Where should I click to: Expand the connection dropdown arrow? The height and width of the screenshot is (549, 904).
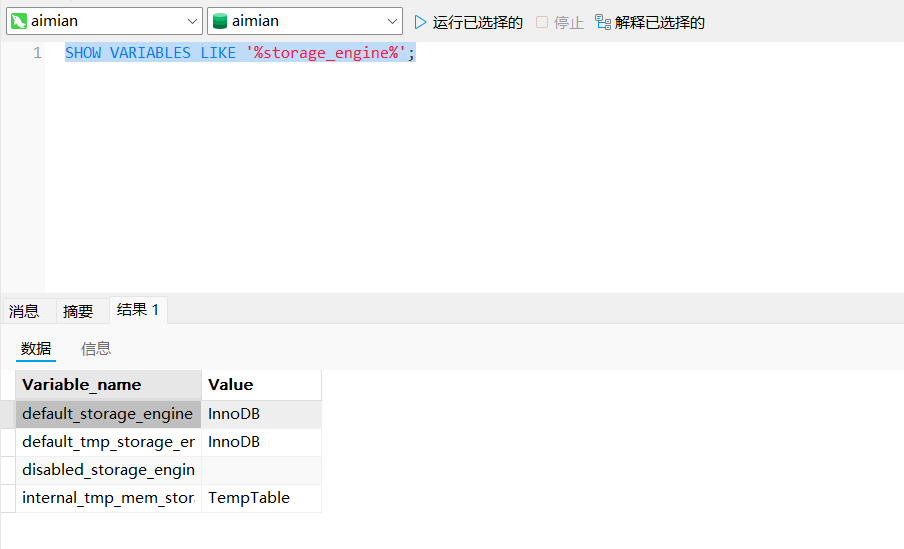tap(193, 21)
